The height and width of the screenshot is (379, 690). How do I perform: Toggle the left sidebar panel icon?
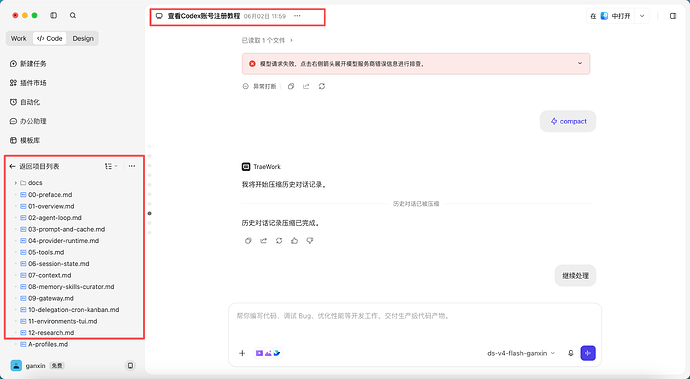(54, 15)
